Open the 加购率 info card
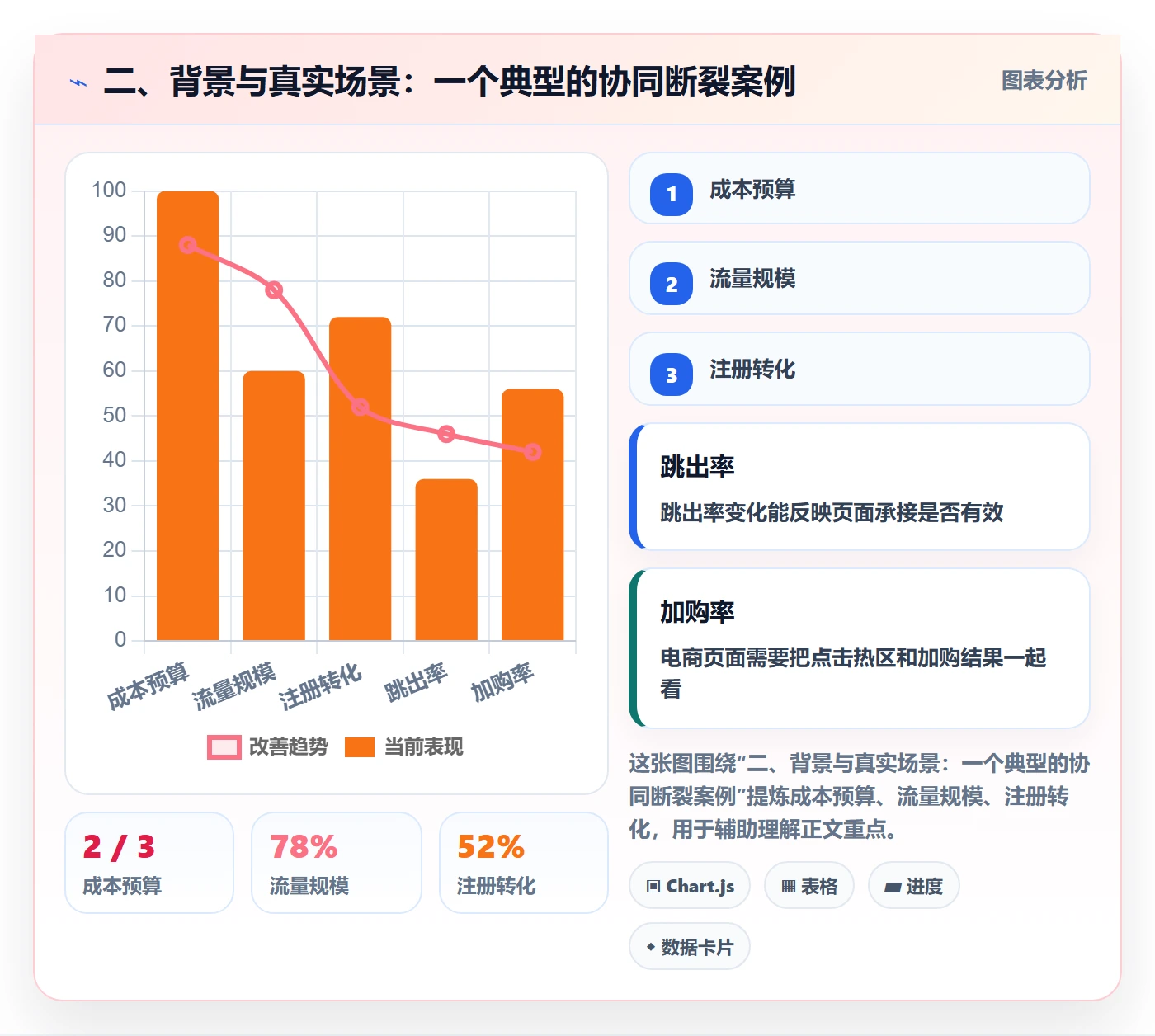 [860, 648]
